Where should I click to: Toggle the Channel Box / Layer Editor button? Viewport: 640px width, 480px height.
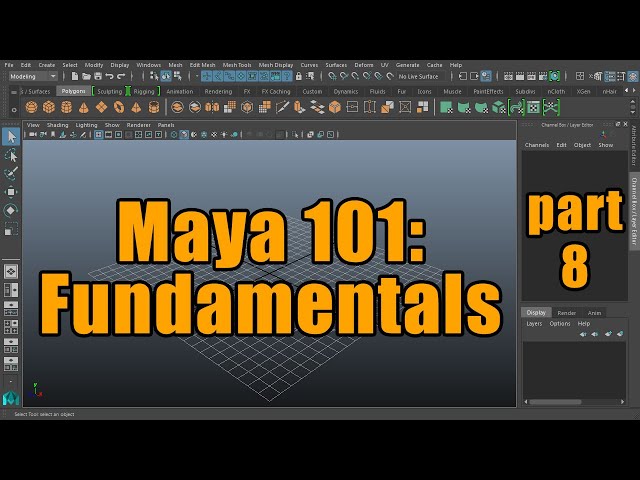pyautogui.click(x=633, y=76)
